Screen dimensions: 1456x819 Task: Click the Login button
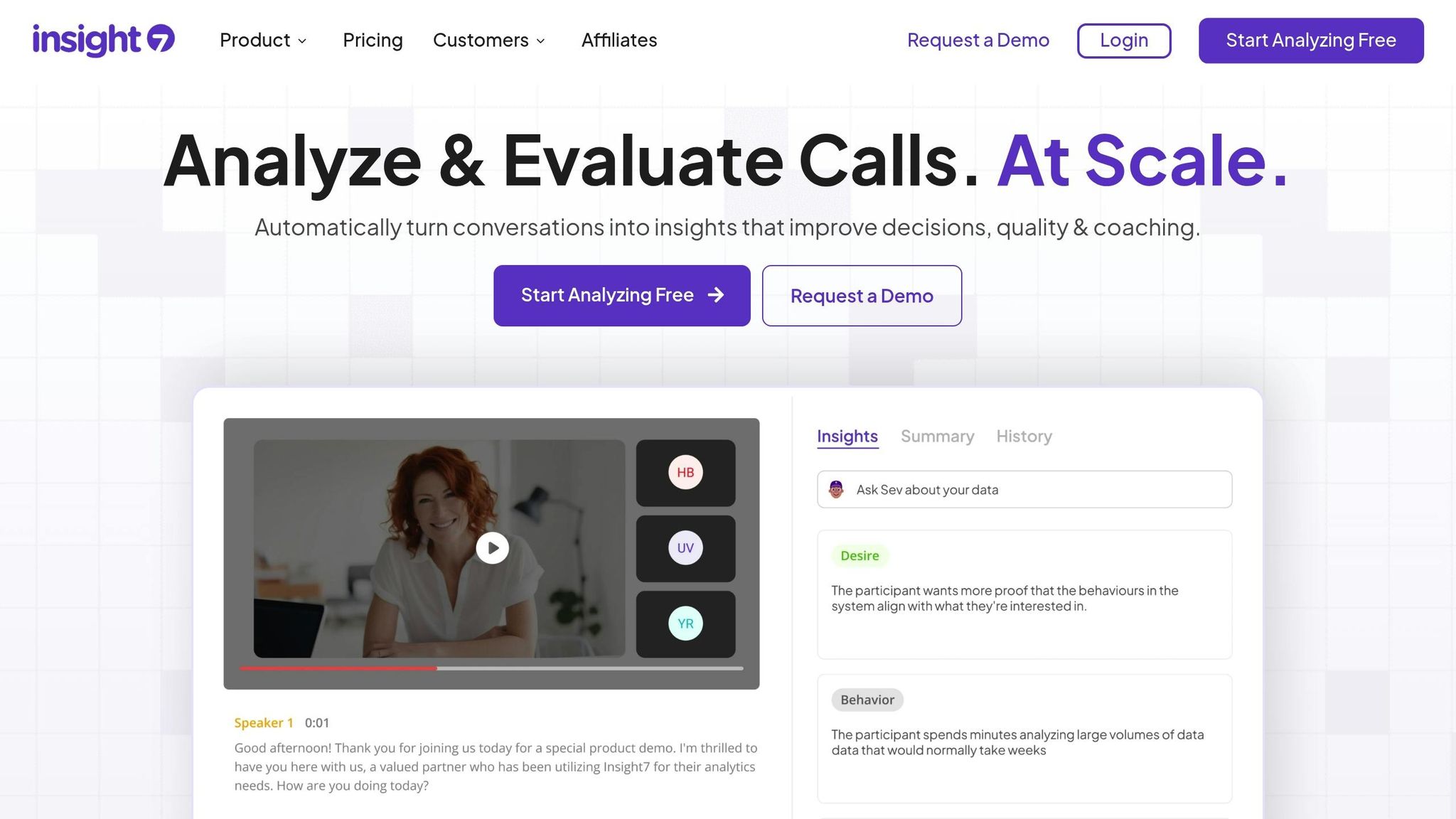[x=1124, y=41]
